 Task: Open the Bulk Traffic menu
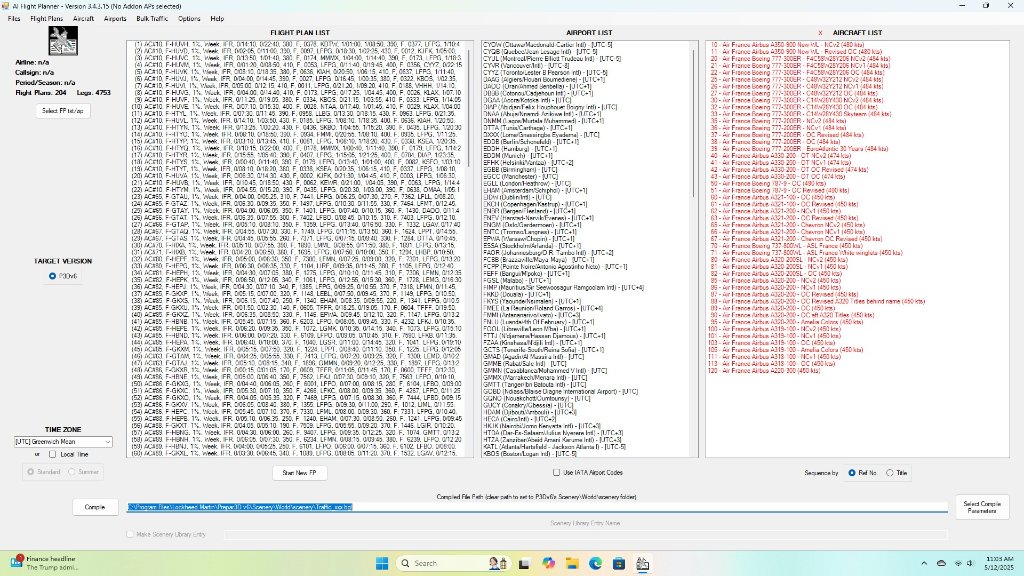pos(152,18)
